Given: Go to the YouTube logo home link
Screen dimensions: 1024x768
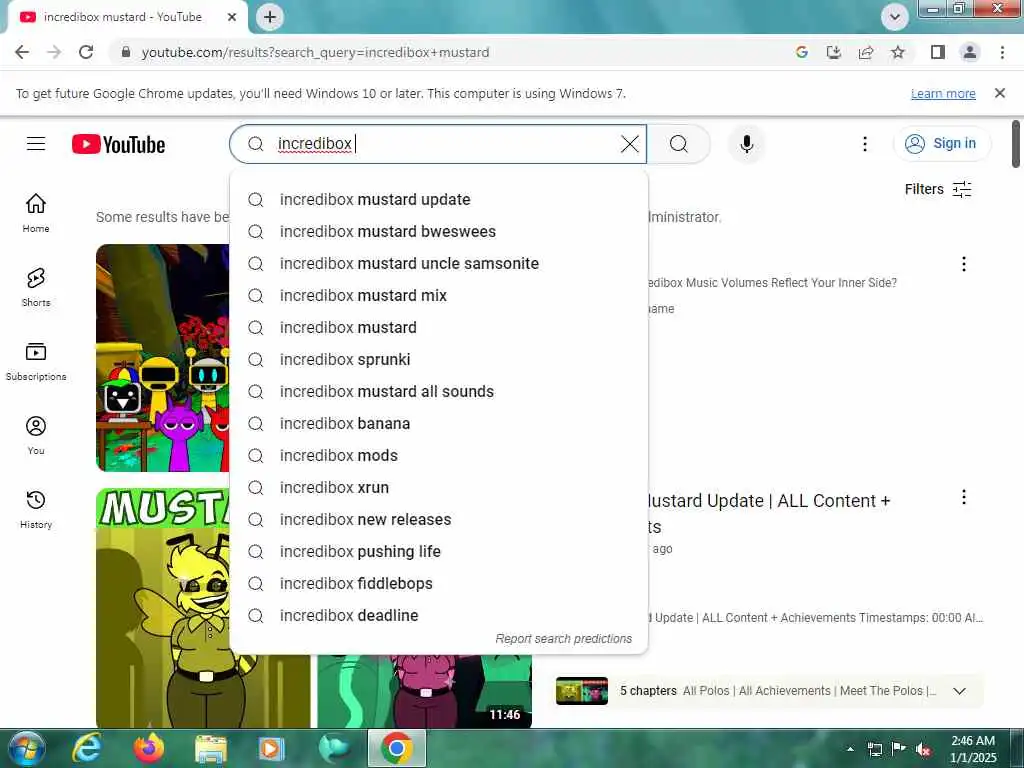Looking at the screenshot, I should pyautogui.click(x=118, y=144).
